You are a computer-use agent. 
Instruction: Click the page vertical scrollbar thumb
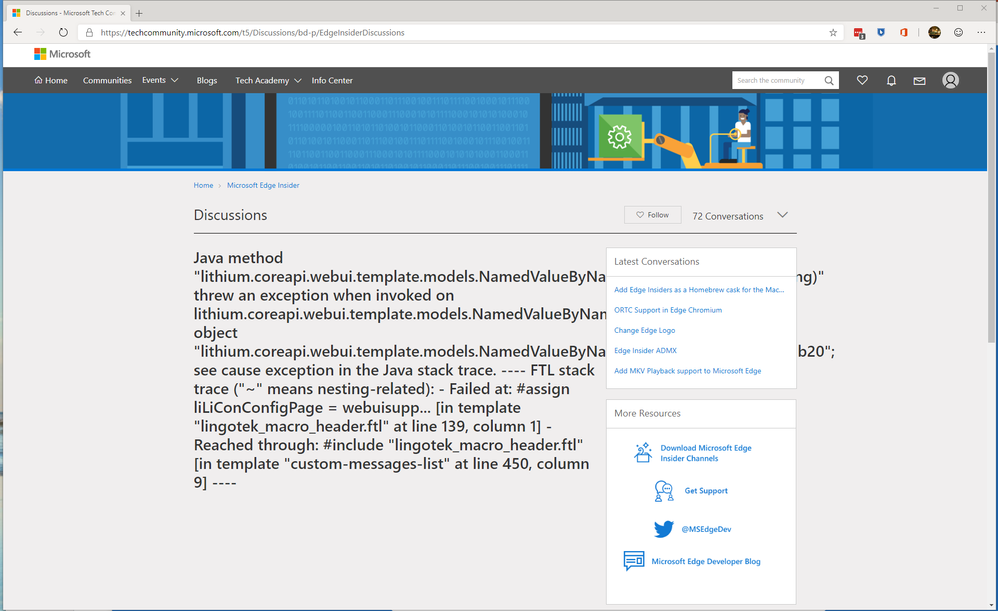(x=991, y=197)
